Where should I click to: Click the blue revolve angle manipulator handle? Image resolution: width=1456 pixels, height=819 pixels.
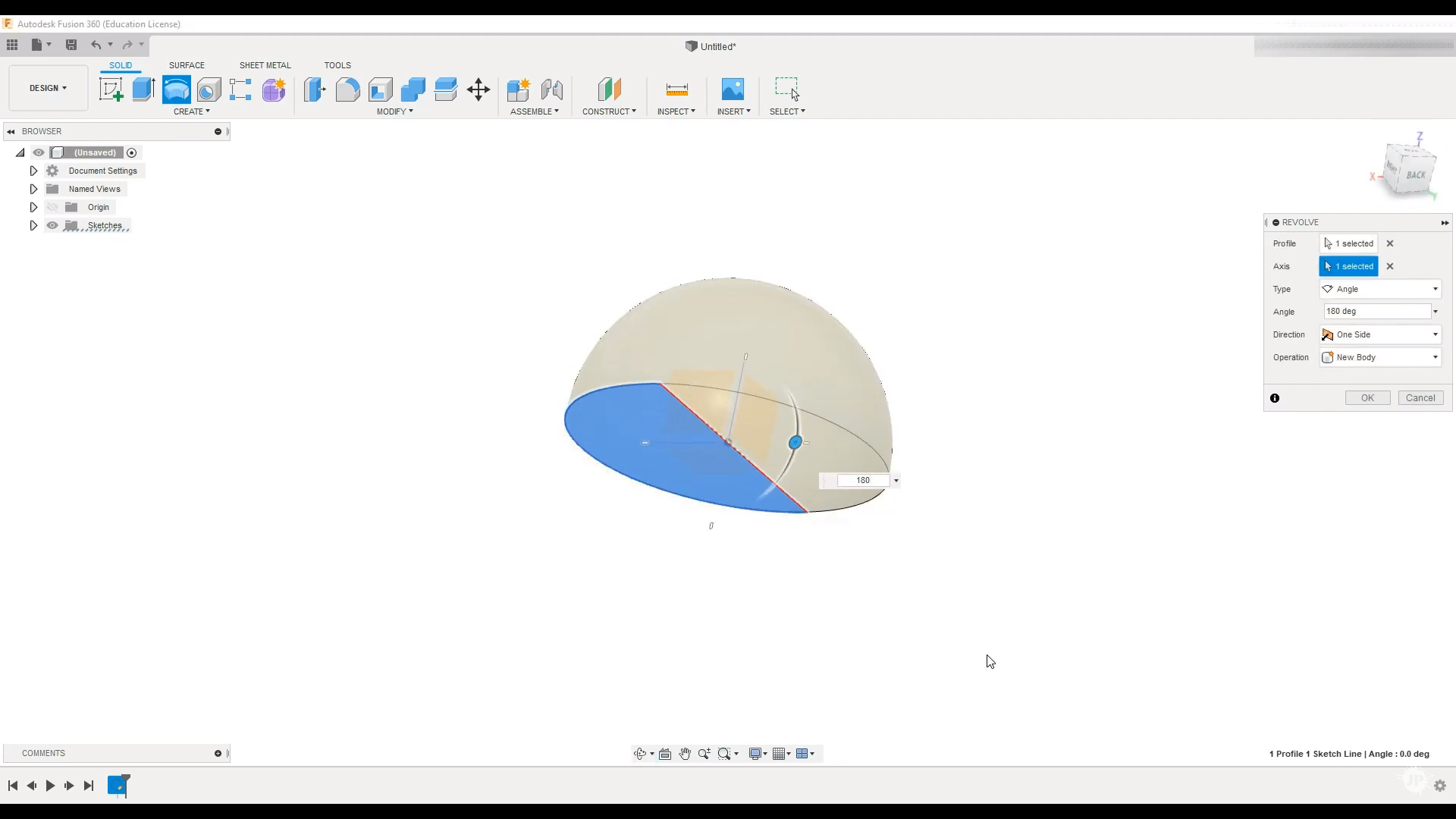pyautogui.click(x=795, y=442)
